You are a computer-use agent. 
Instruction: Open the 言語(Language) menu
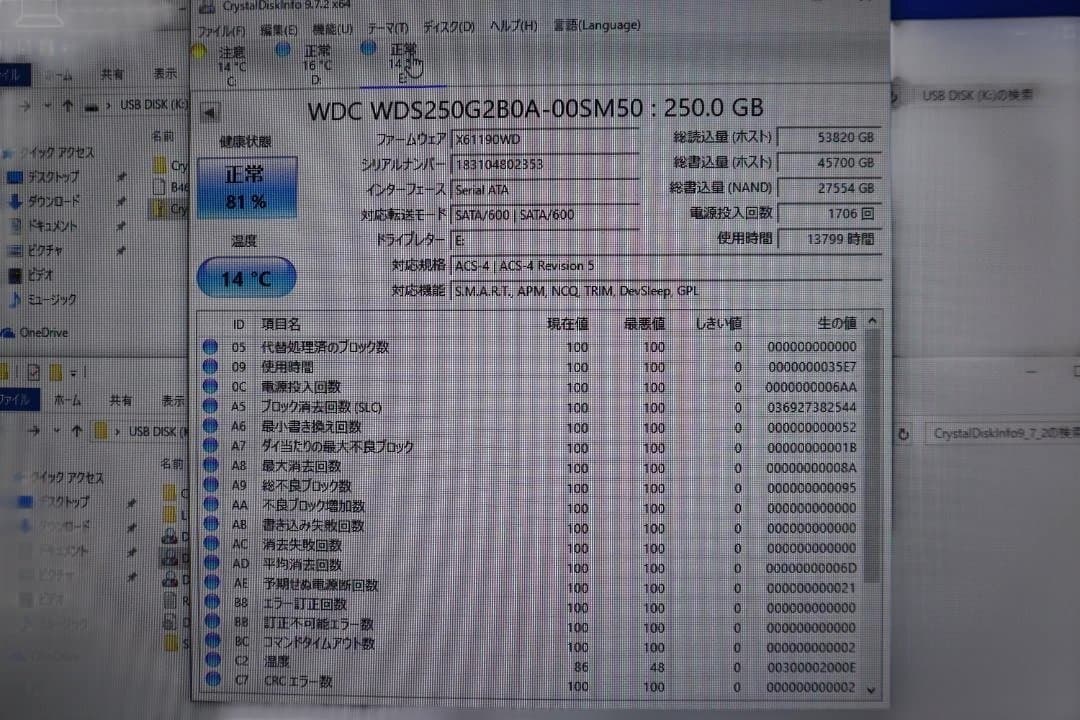(597, 25)
